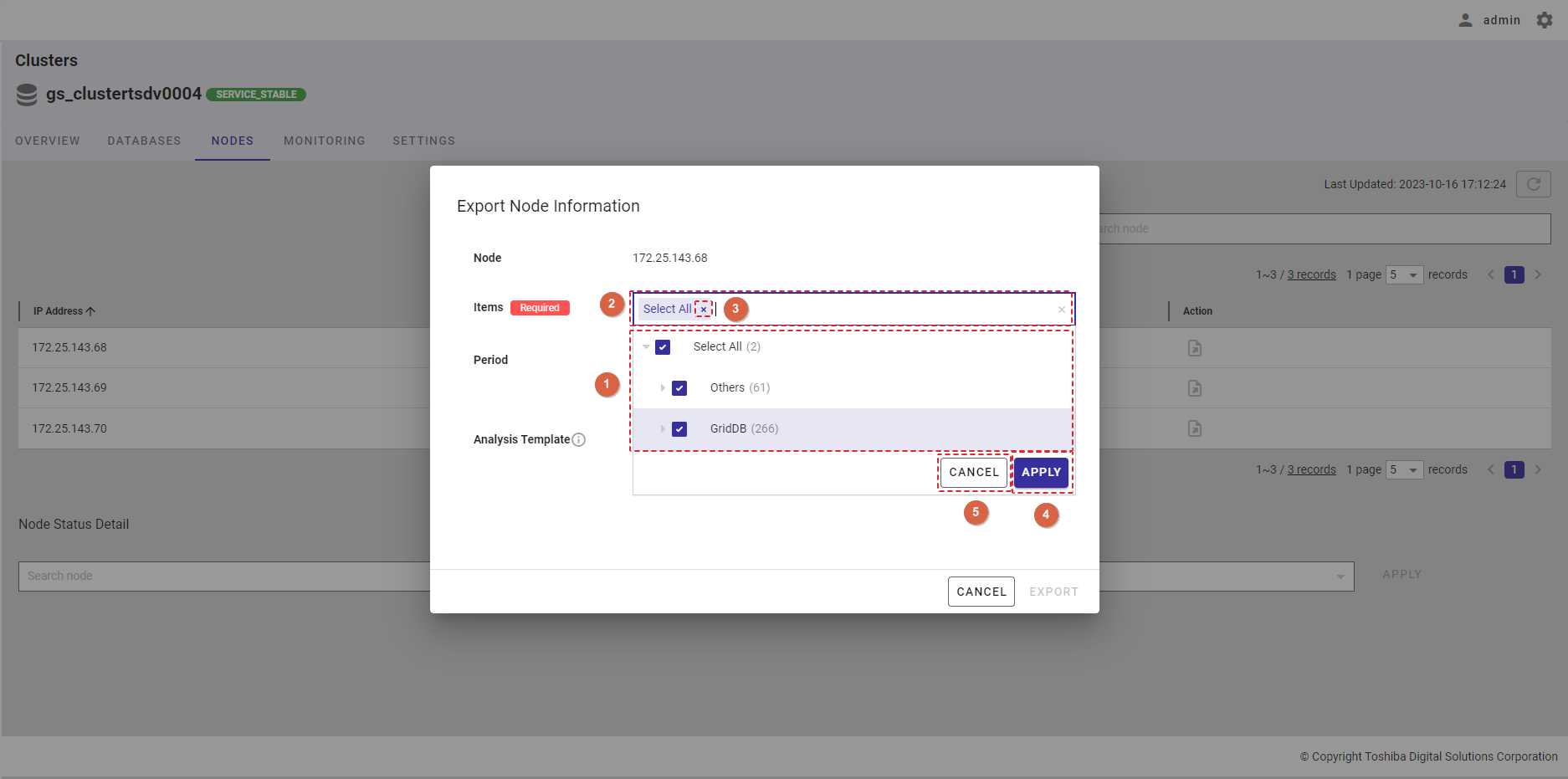Toggle the Others (61) checkbox
The image size is (1568, 779).
[679, 388]
